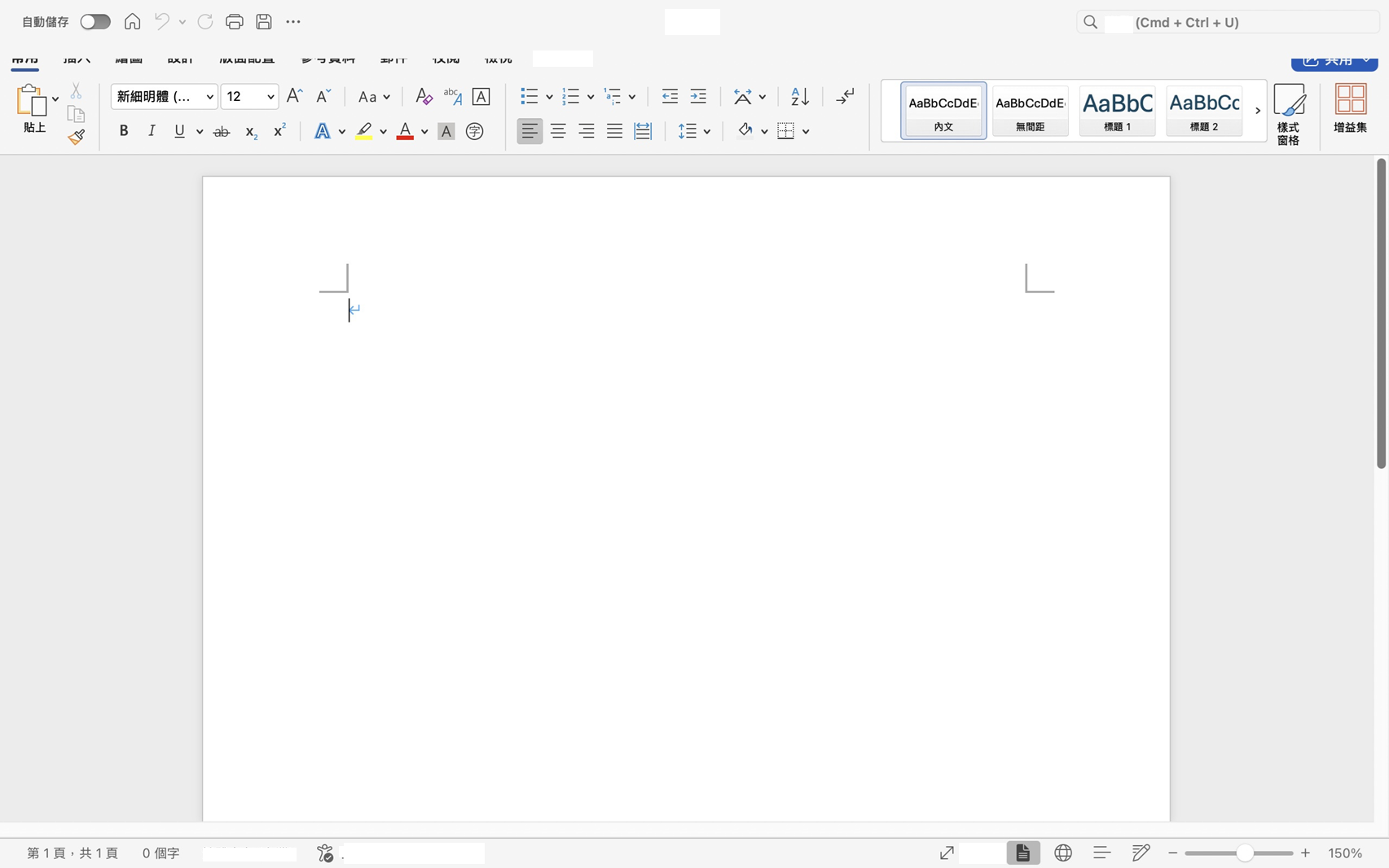Viewport: 1389px width, 868px height.
Task: Apply distributed text alignment
Action: (x=643, y=131)
